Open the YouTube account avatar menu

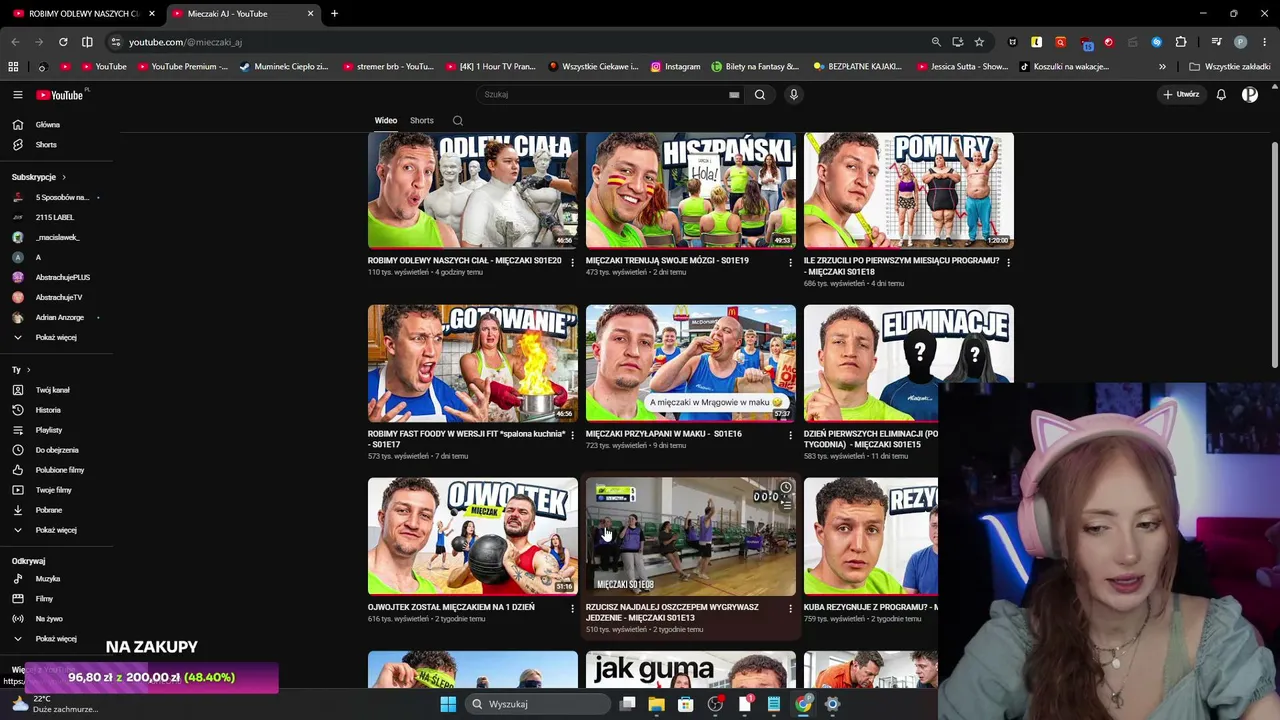1250,95
